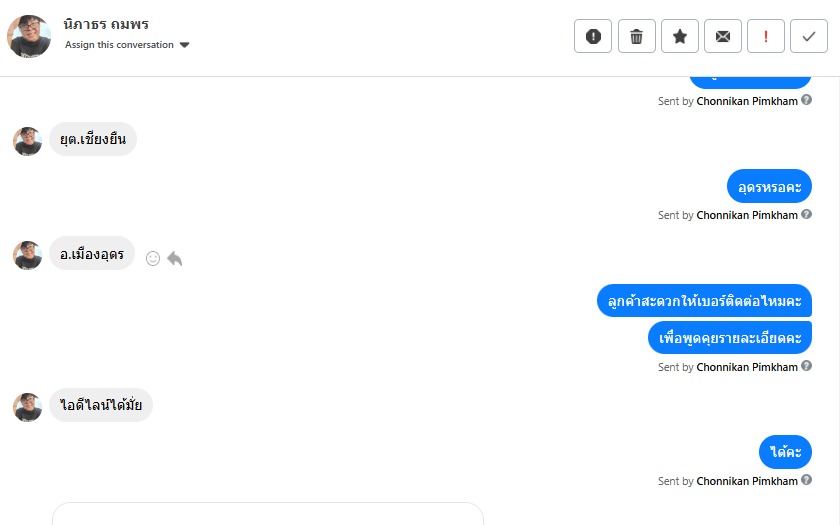Image resolution: width=840 pixels, height=525 pixels.
Task: Delete conversation with the trash icon
Action: click(x=636, y=36)
